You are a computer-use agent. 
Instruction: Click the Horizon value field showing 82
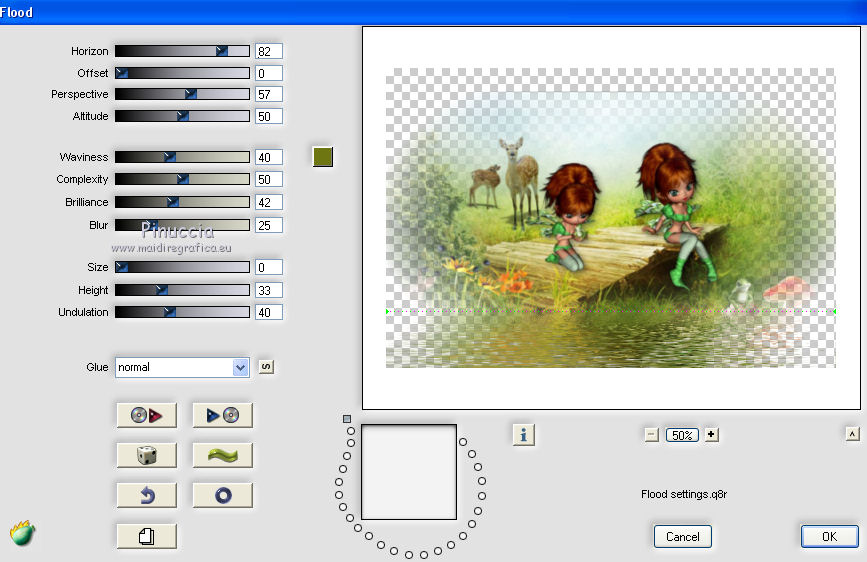269,51
